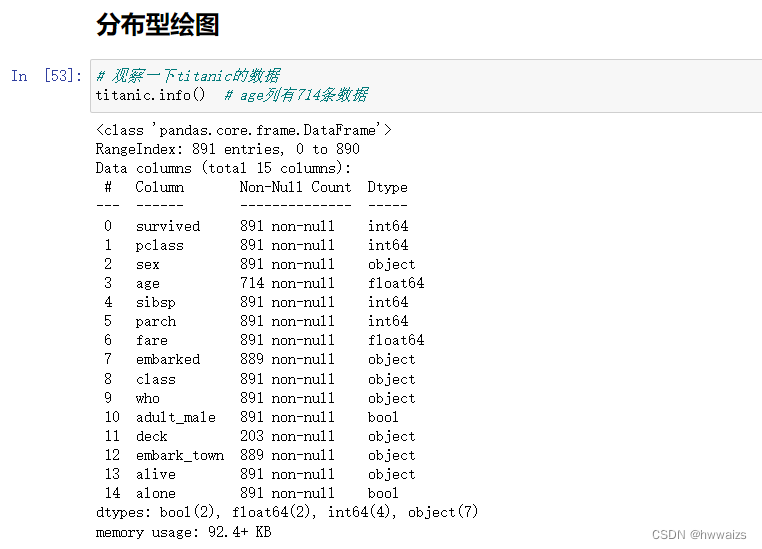Click the 'class' column name
This screenshot has height=549, width=762.
tap(156, 379)
